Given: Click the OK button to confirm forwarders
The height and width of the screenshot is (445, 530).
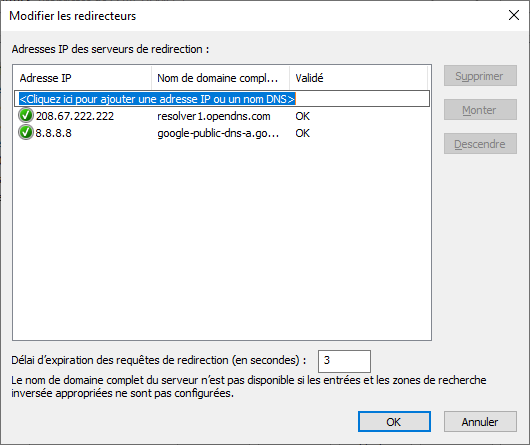Looking at the screenshot, I should 394,422.
